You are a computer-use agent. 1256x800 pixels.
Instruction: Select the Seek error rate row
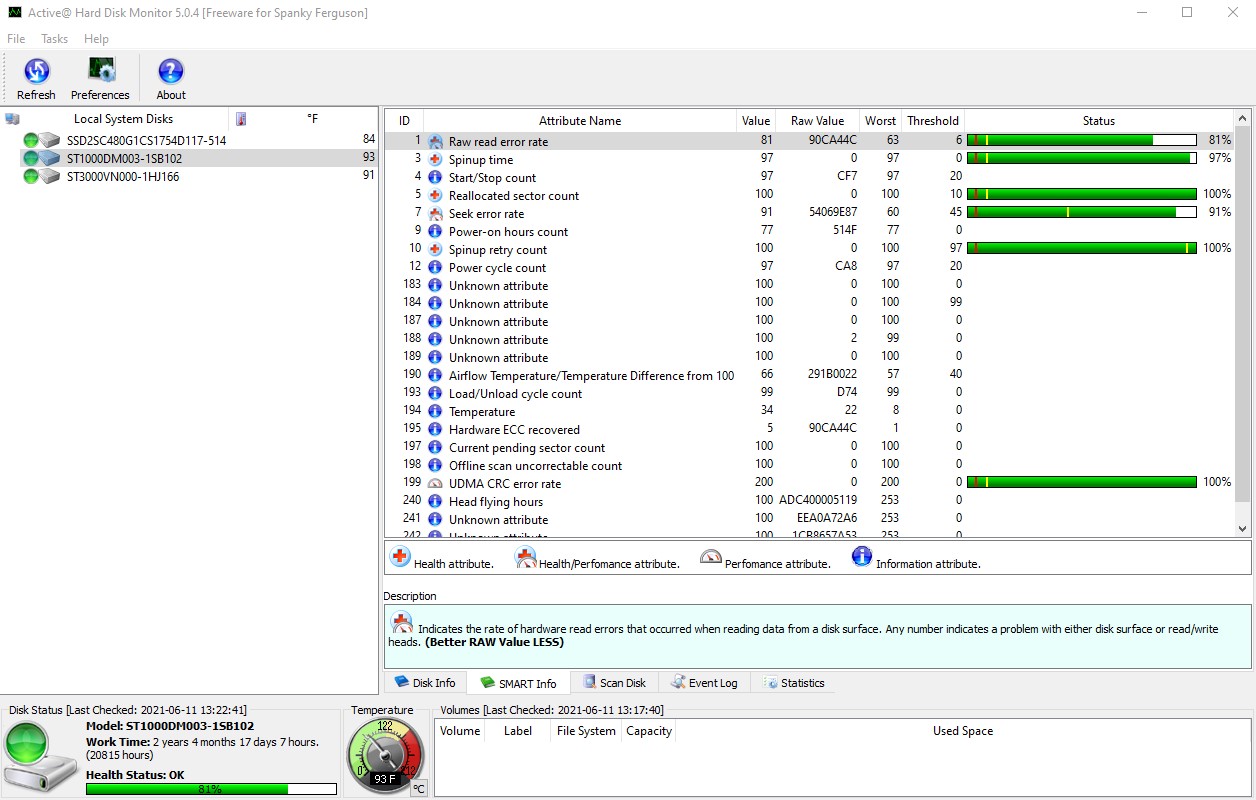point(580,214)
